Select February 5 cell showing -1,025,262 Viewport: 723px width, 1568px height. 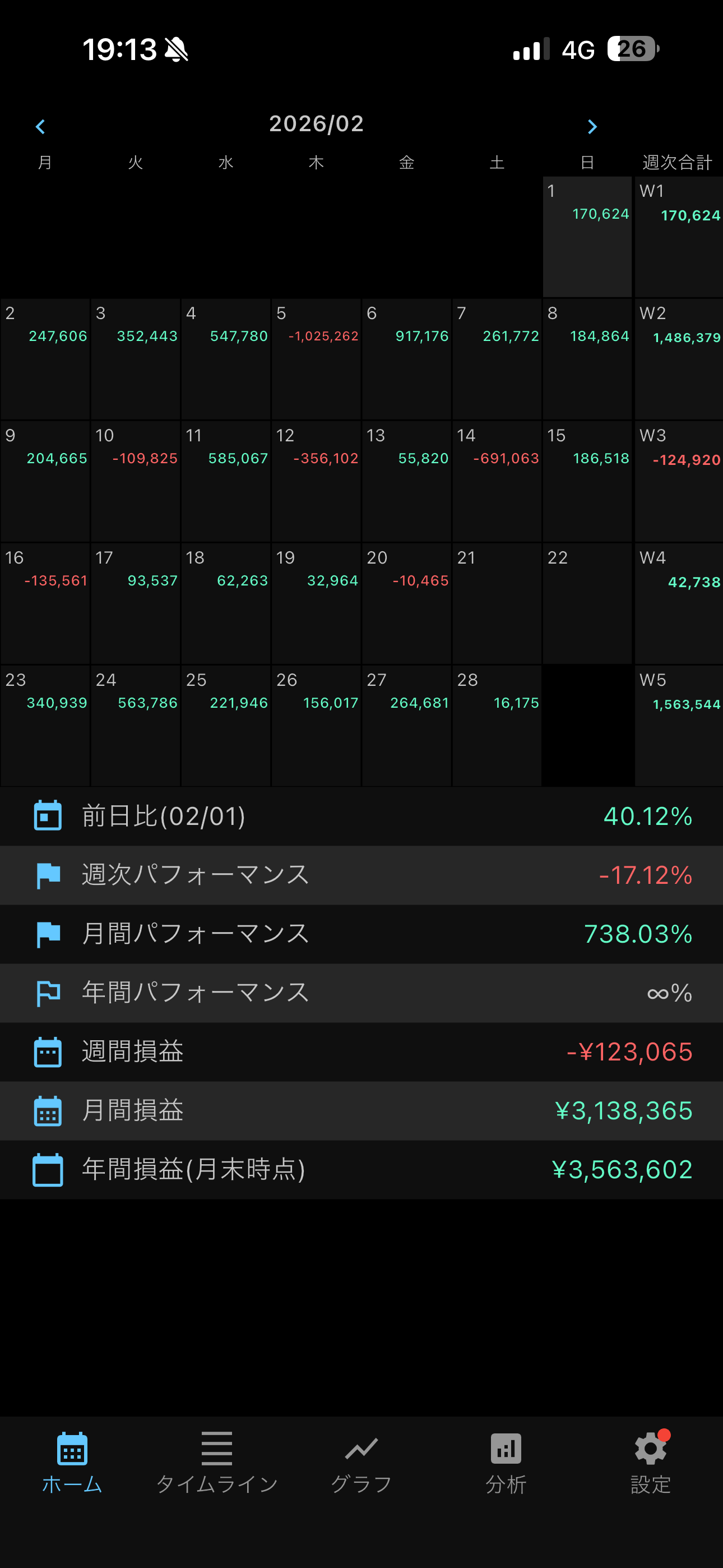pos(316,358)
